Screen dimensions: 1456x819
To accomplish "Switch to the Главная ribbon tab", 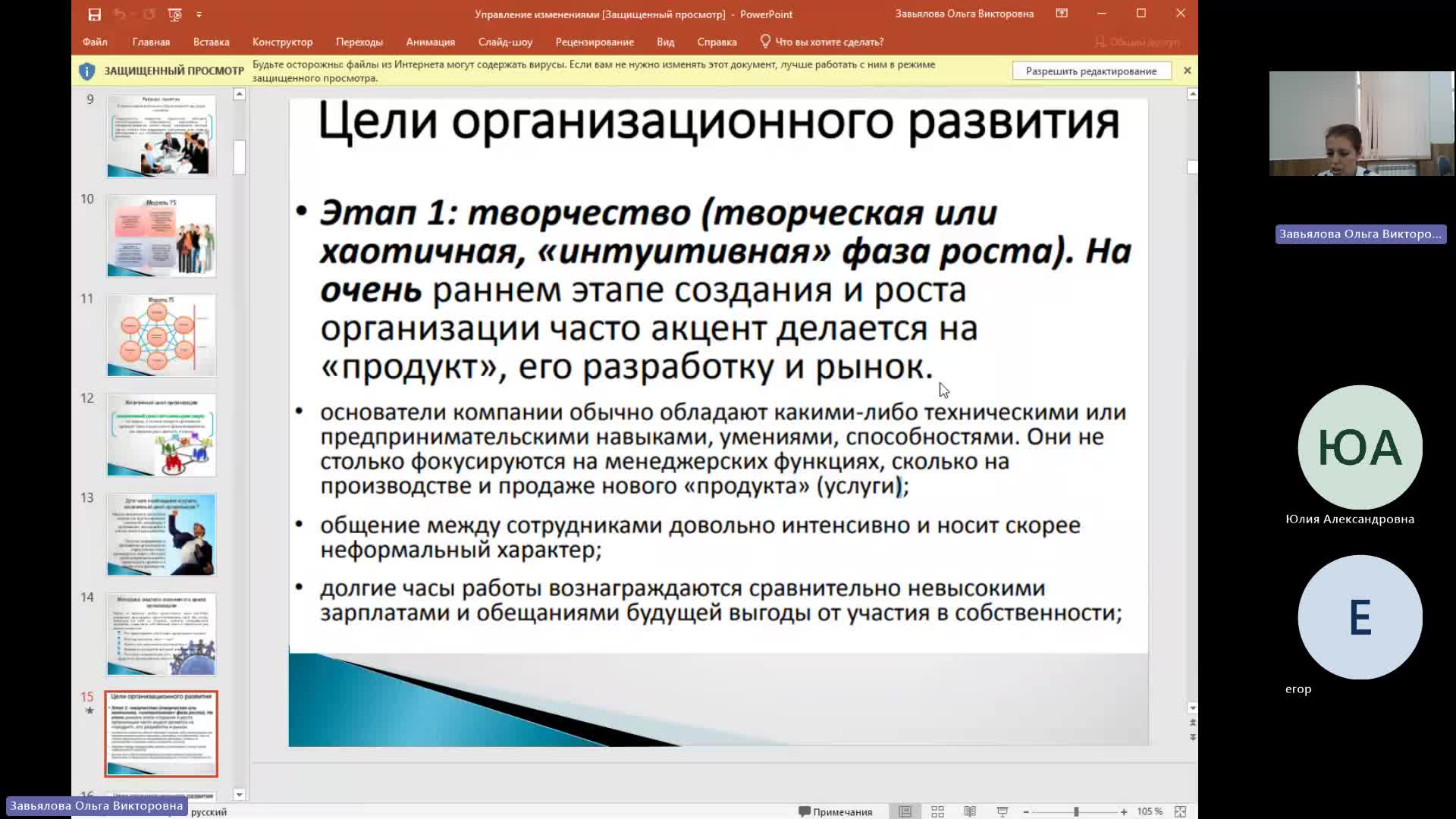I will tap(151, 42).
